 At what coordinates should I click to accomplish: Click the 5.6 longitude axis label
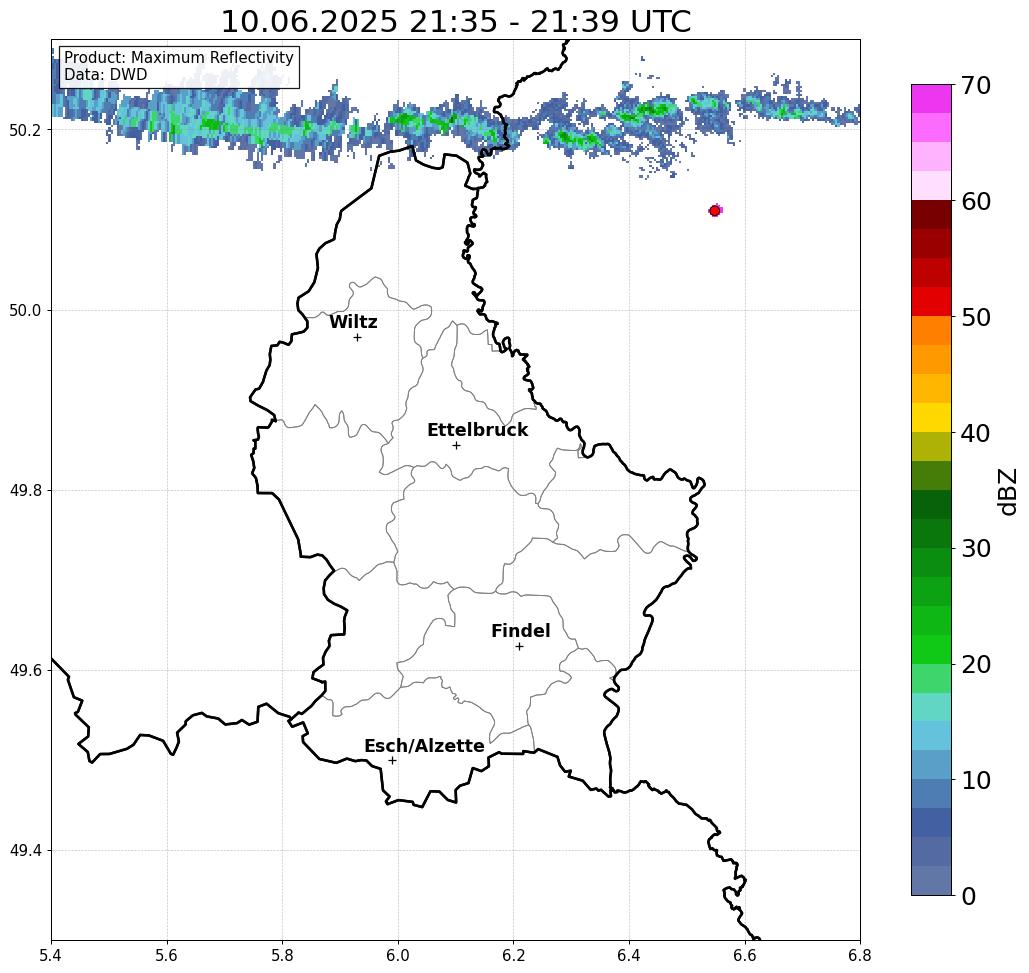click(167, 956)
